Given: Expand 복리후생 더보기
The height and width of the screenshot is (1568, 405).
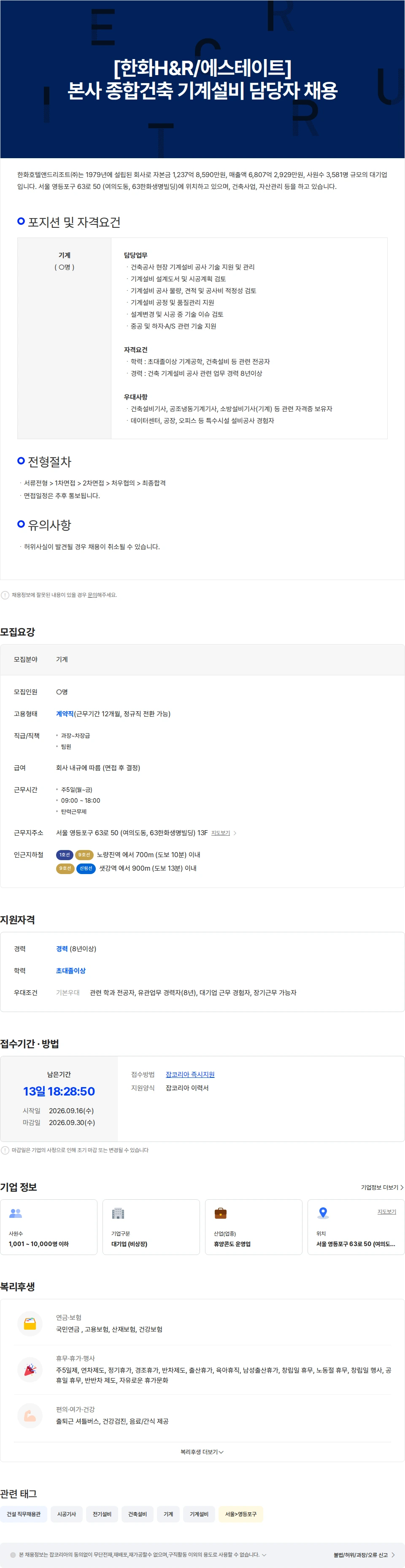Looking at the screenshot, I should (202, 1452).
